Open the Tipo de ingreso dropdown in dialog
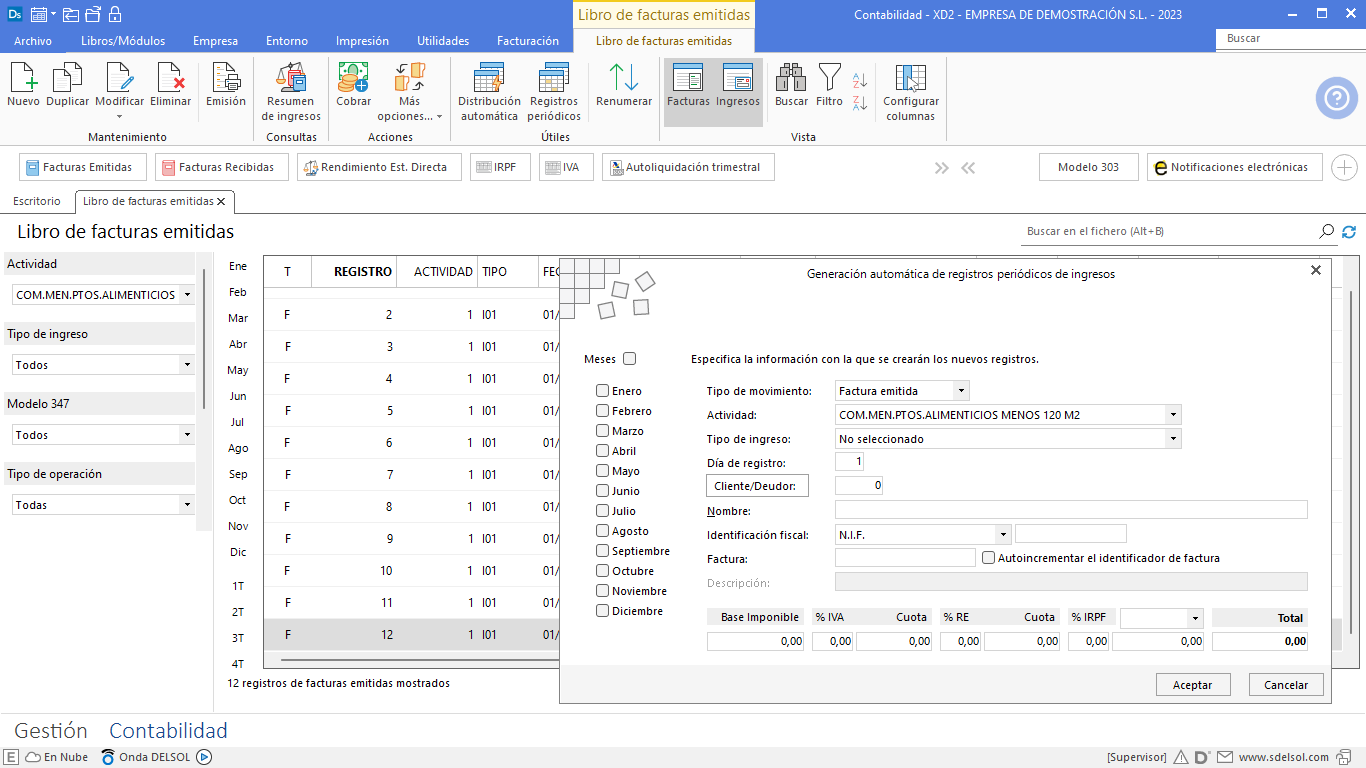The image size is (1366, 768). click(x=1172, y=439)
